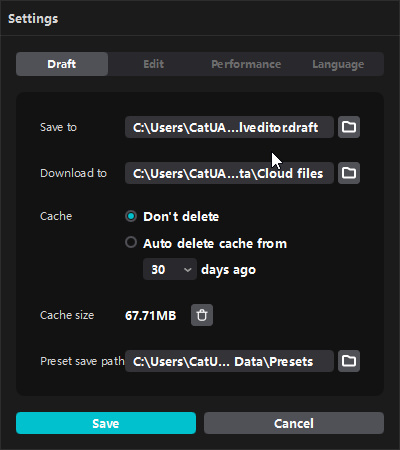Click the Settings dialog title
The width and height of the screenshot is (400, 450).
33,19
